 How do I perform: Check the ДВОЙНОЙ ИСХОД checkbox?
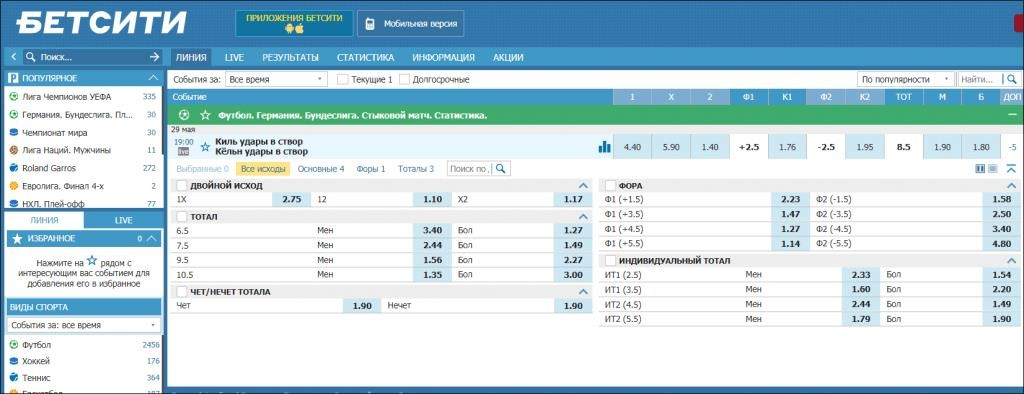pyautogui.click(x=182, y=186)
